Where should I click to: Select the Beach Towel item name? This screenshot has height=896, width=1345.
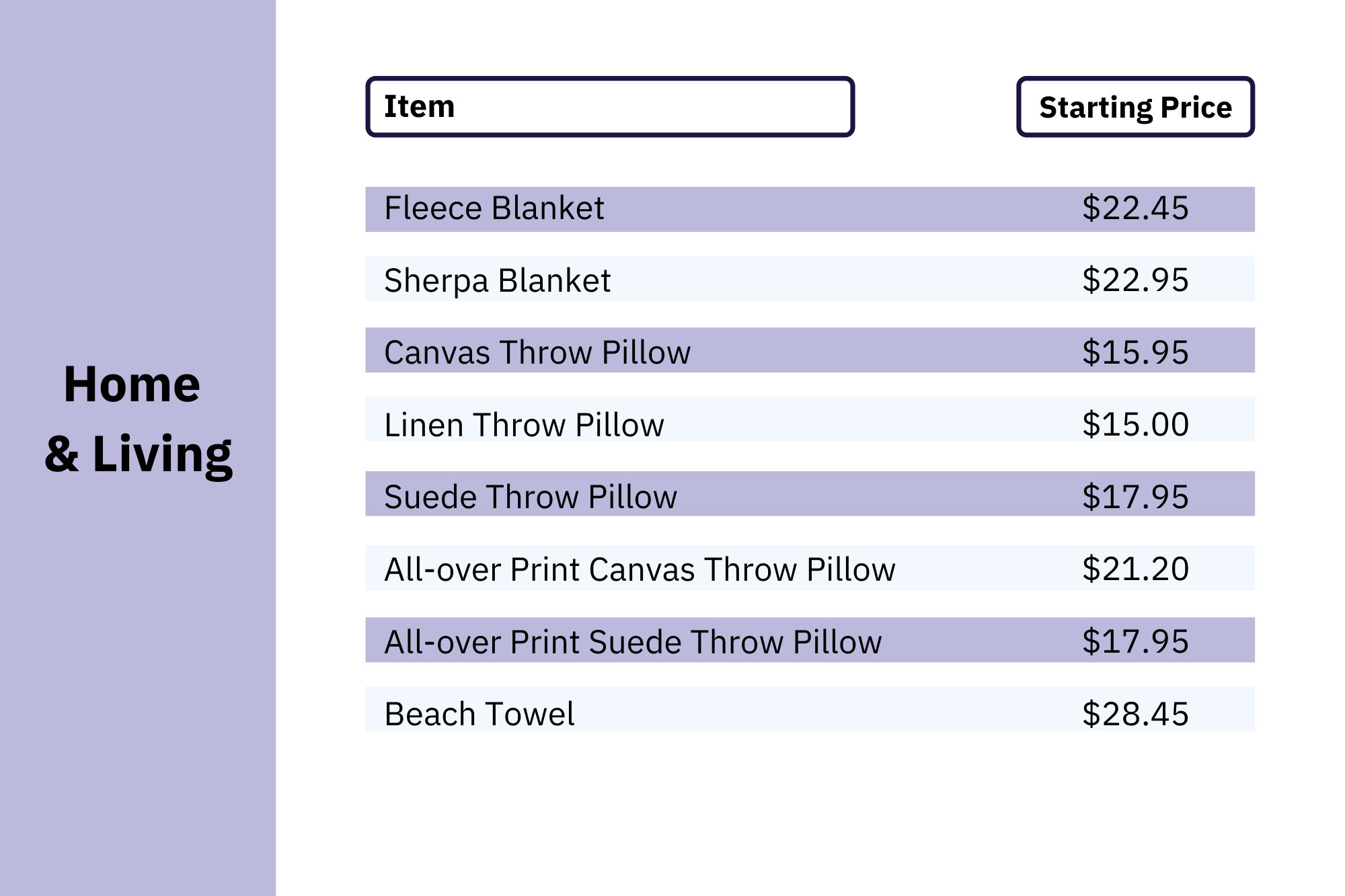pyautogui.click(x=479, y=714)
